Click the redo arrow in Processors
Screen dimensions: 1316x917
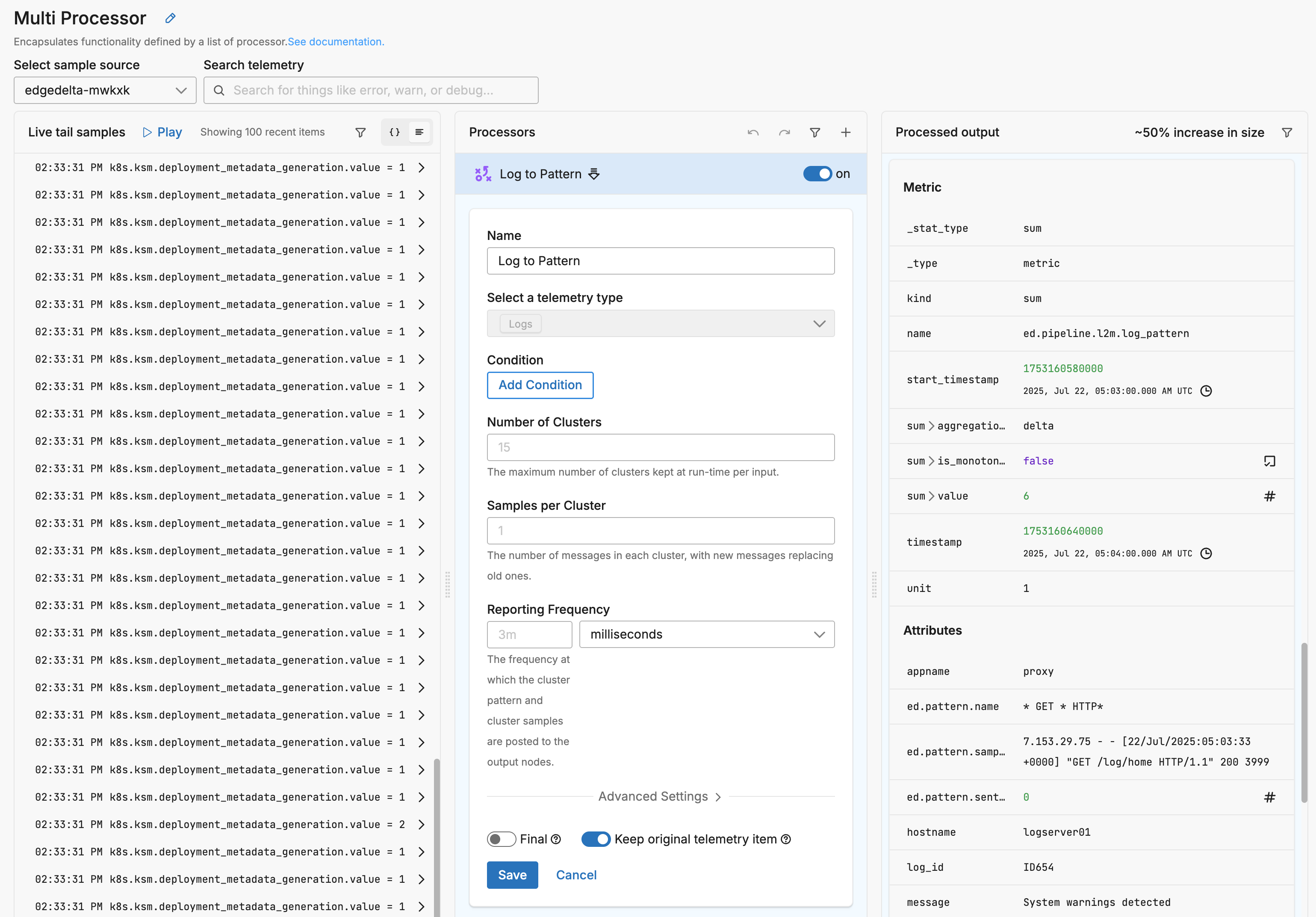tap(784, 133)
